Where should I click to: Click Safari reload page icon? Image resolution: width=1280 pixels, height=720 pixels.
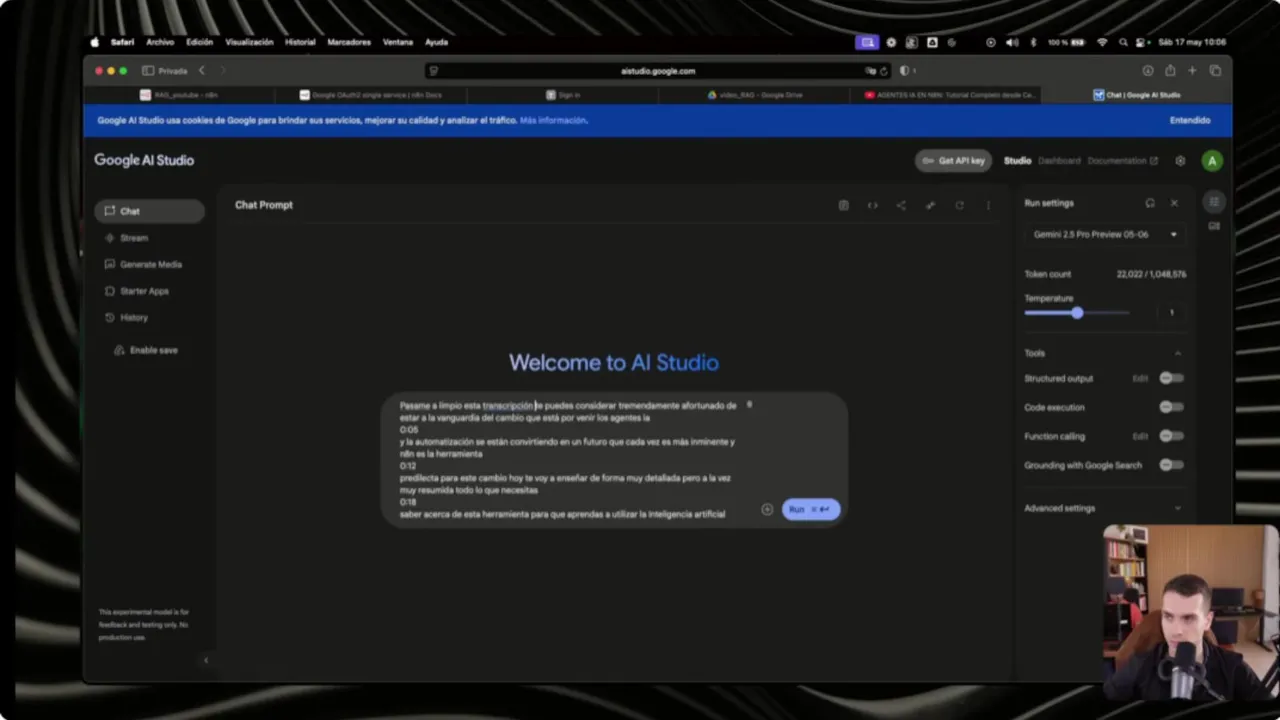[x=884, y=71]
